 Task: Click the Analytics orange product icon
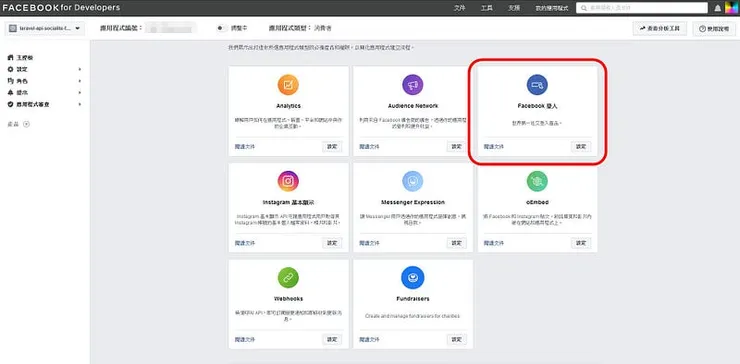point(288,85)
